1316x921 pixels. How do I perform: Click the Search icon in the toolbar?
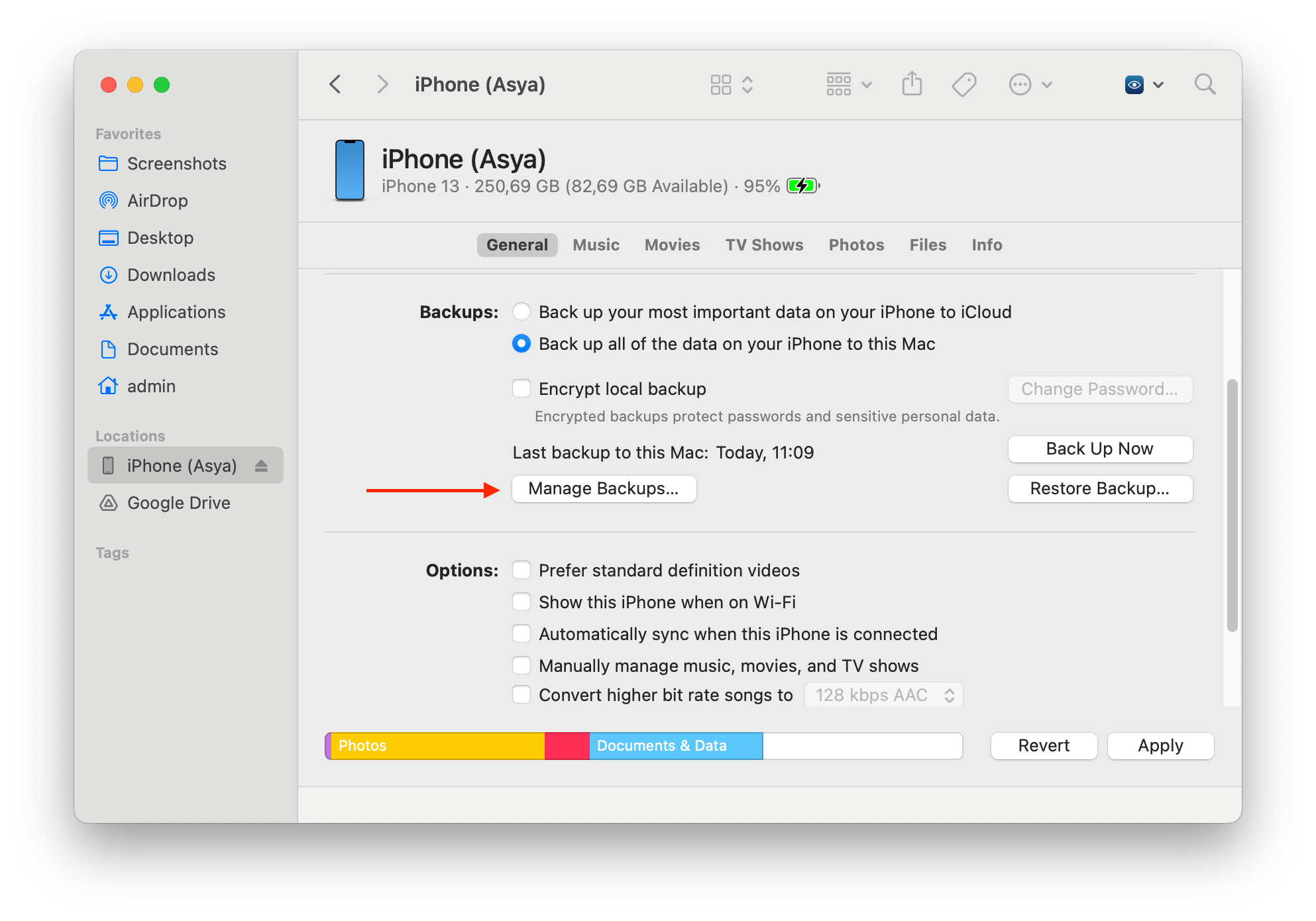[x=1205, y=84]
